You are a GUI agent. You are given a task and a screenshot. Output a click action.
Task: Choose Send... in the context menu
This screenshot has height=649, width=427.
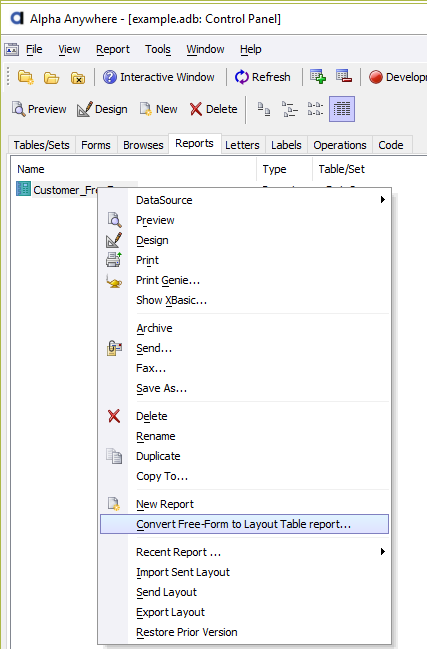pos(244,349)
